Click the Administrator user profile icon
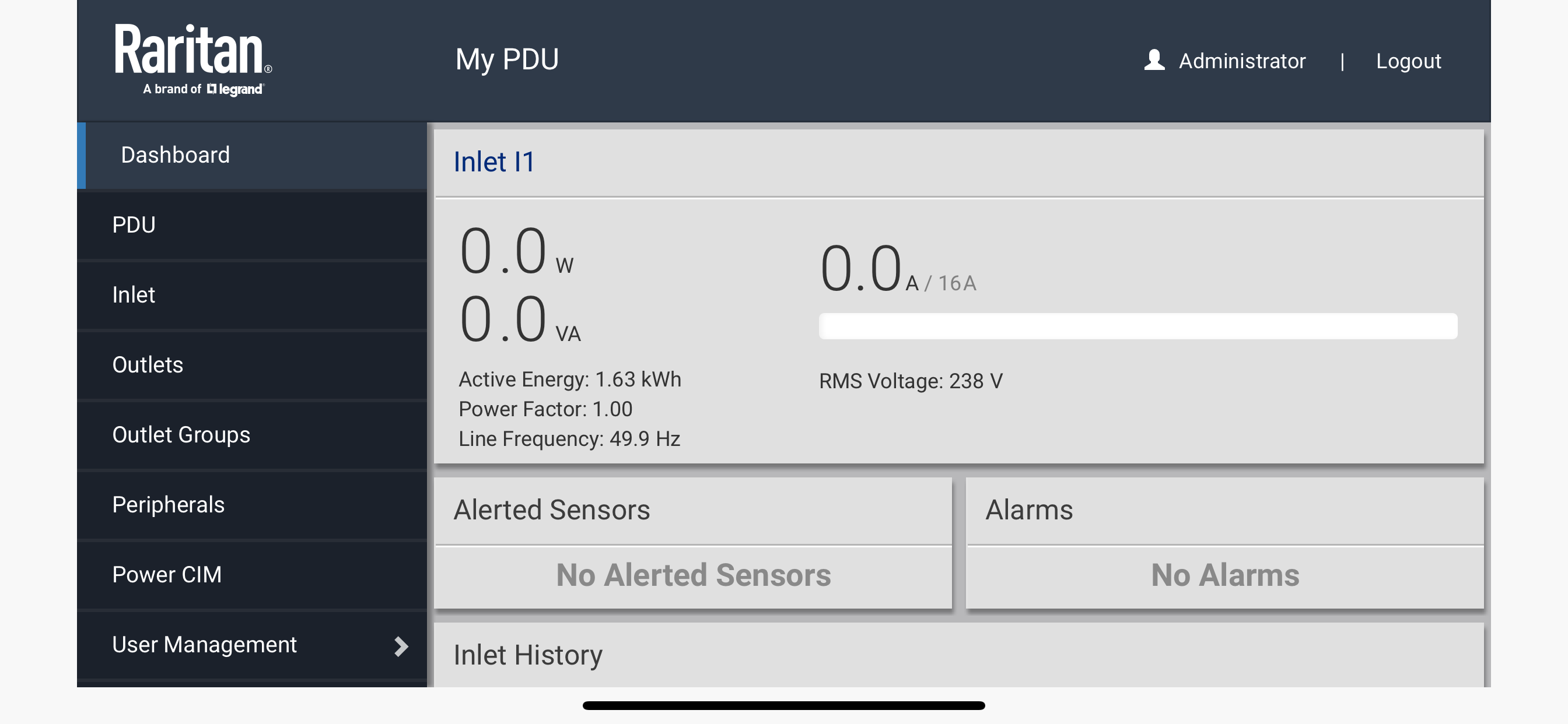1568x724 pixels. (x=1154, y=60)
